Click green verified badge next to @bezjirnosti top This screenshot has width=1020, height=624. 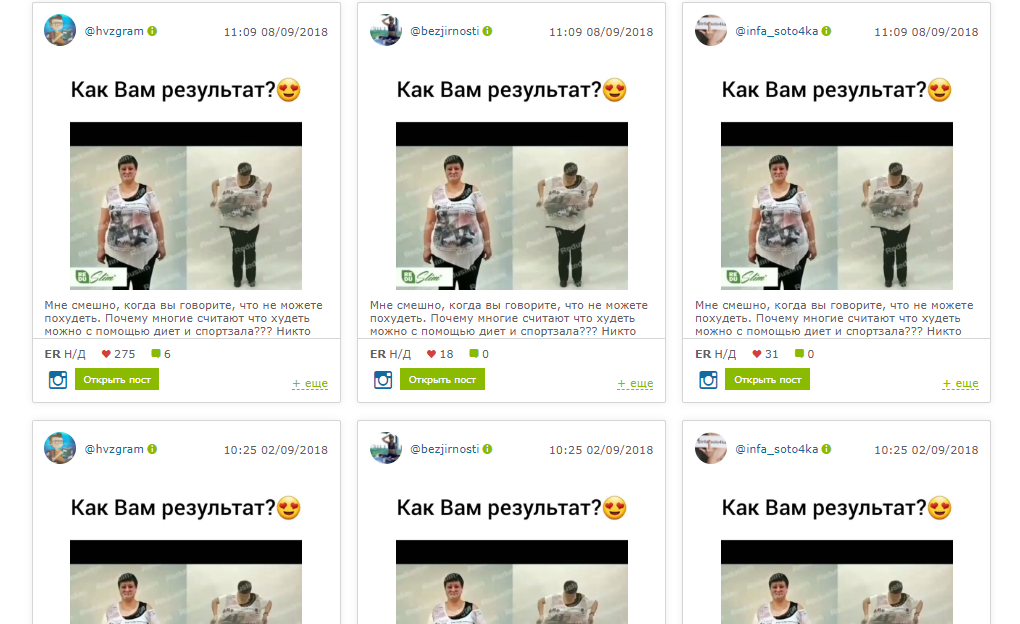pyautogui.click(x=488, y=31)
